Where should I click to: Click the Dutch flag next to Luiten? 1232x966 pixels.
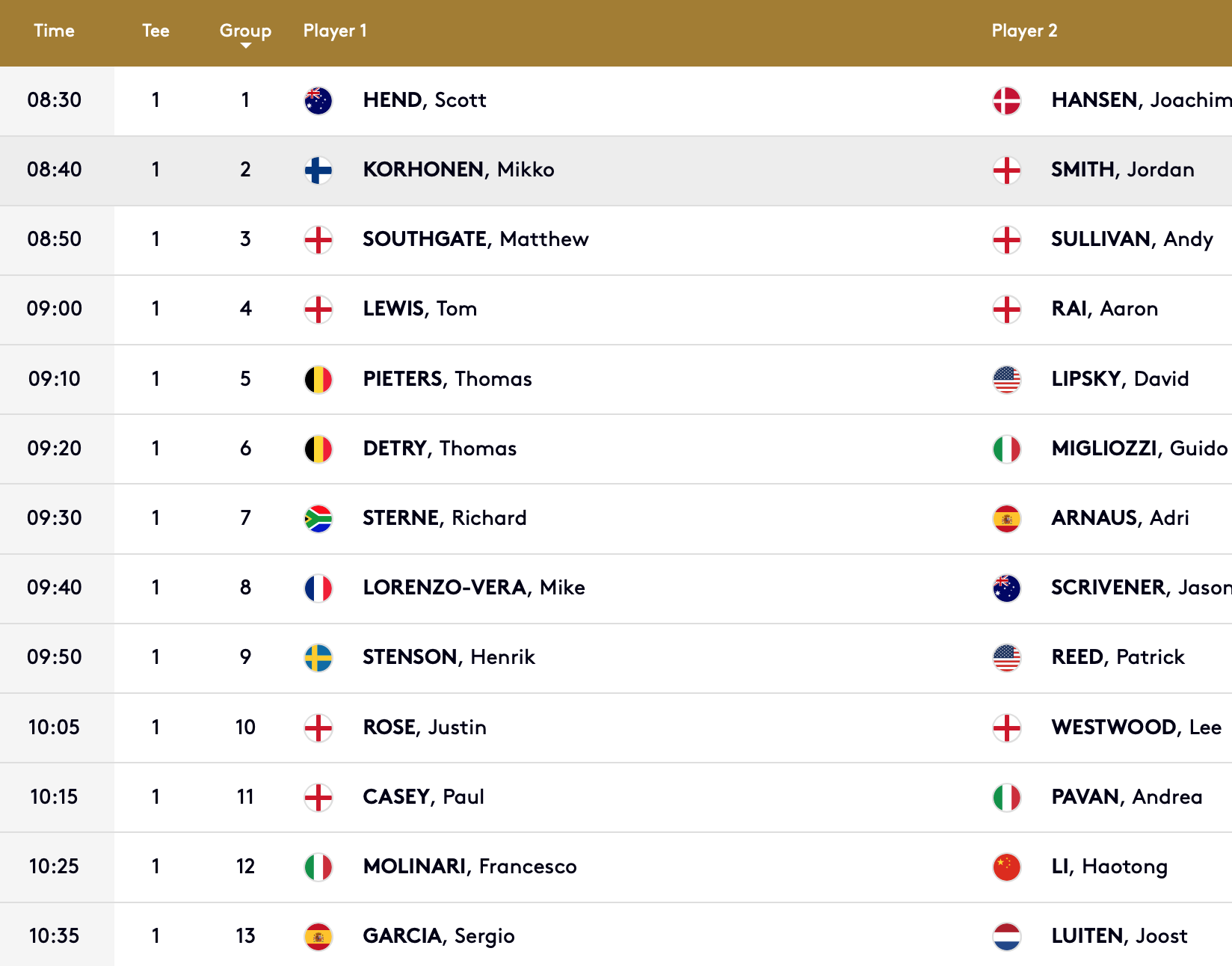point(1007,936)
